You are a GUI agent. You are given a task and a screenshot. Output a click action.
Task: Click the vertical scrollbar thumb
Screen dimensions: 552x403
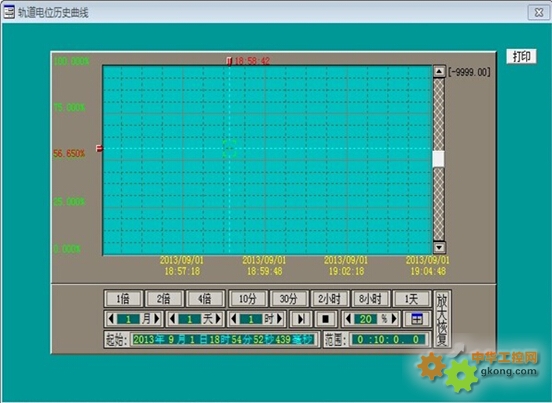point(439,159)
